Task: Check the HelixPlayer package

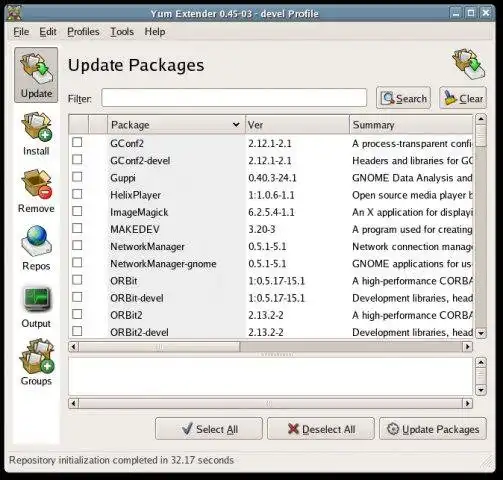Action: [x=77, y=194]
